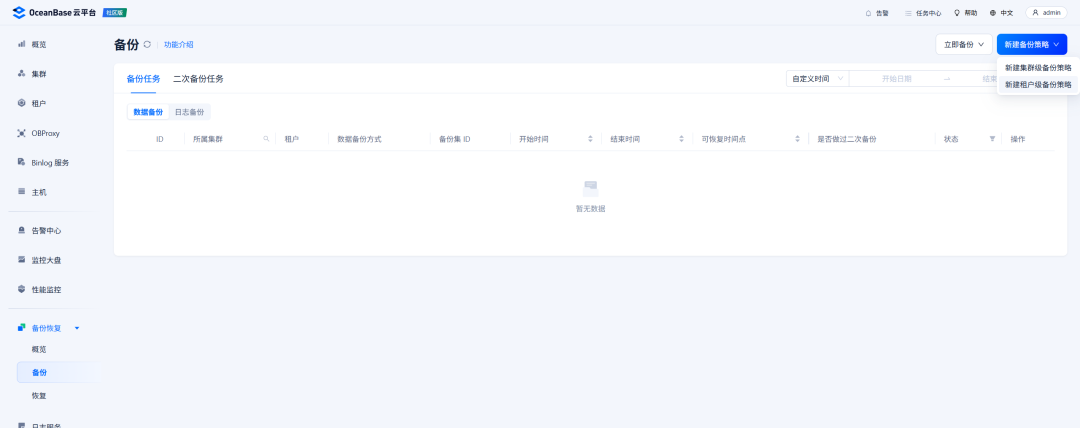Click the 数据备份方式 column header
1080x428 pixels.
pyautogui.click(x=359, y=139)
